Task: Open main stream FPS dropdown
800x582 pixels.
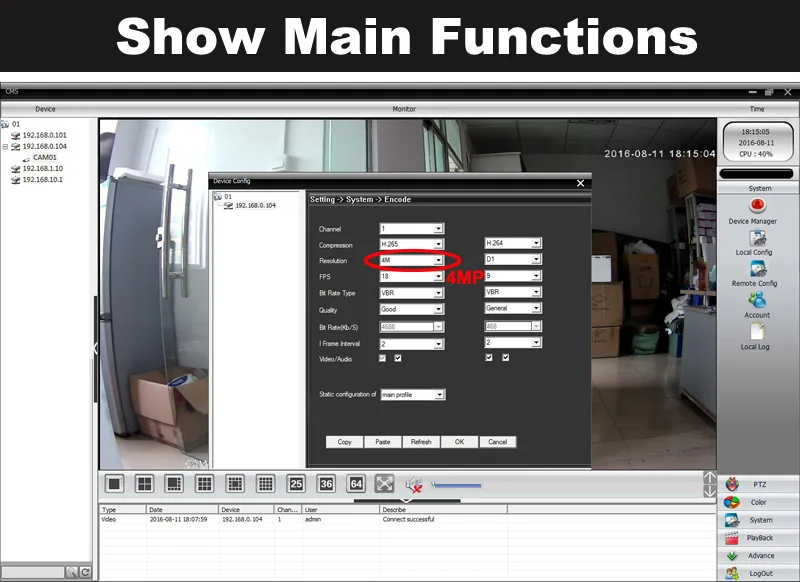Action: [412, 276]
